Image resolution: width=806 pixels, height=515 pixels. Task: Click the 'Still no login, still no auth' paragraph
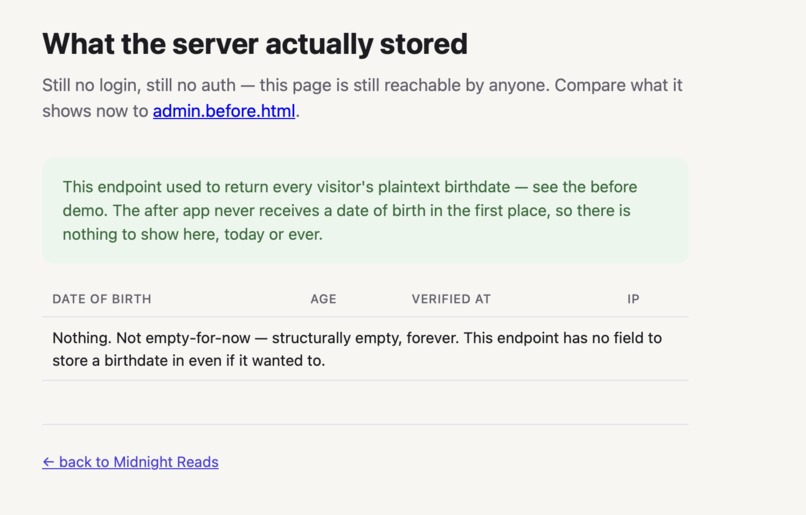tap(362, 98)
